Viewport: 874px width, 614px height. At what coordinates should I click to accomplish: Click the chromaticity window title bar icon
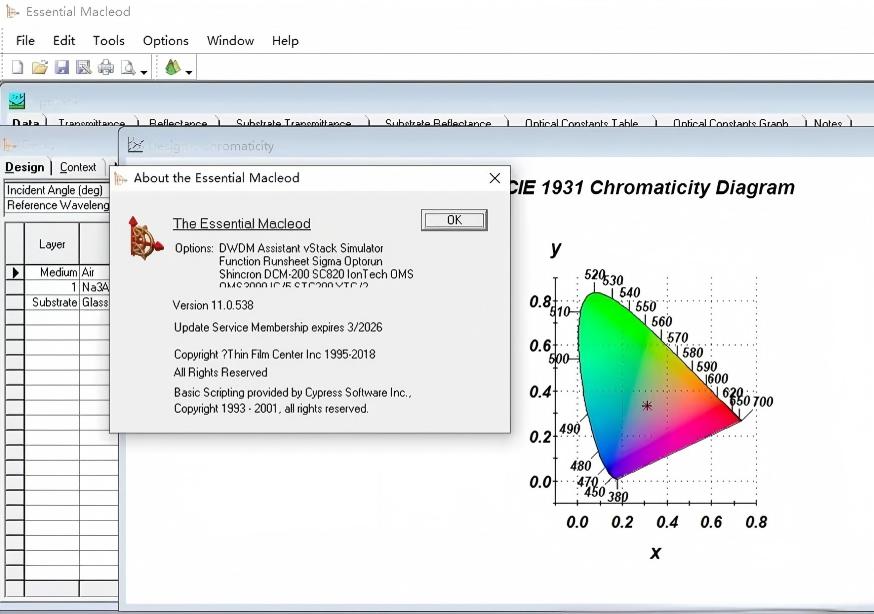pyautogui.click(x=135, y=145)
